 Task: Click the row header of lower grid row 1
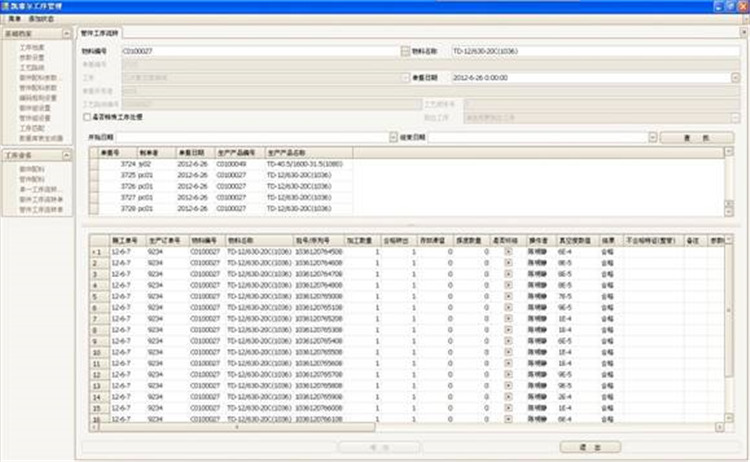97,252
